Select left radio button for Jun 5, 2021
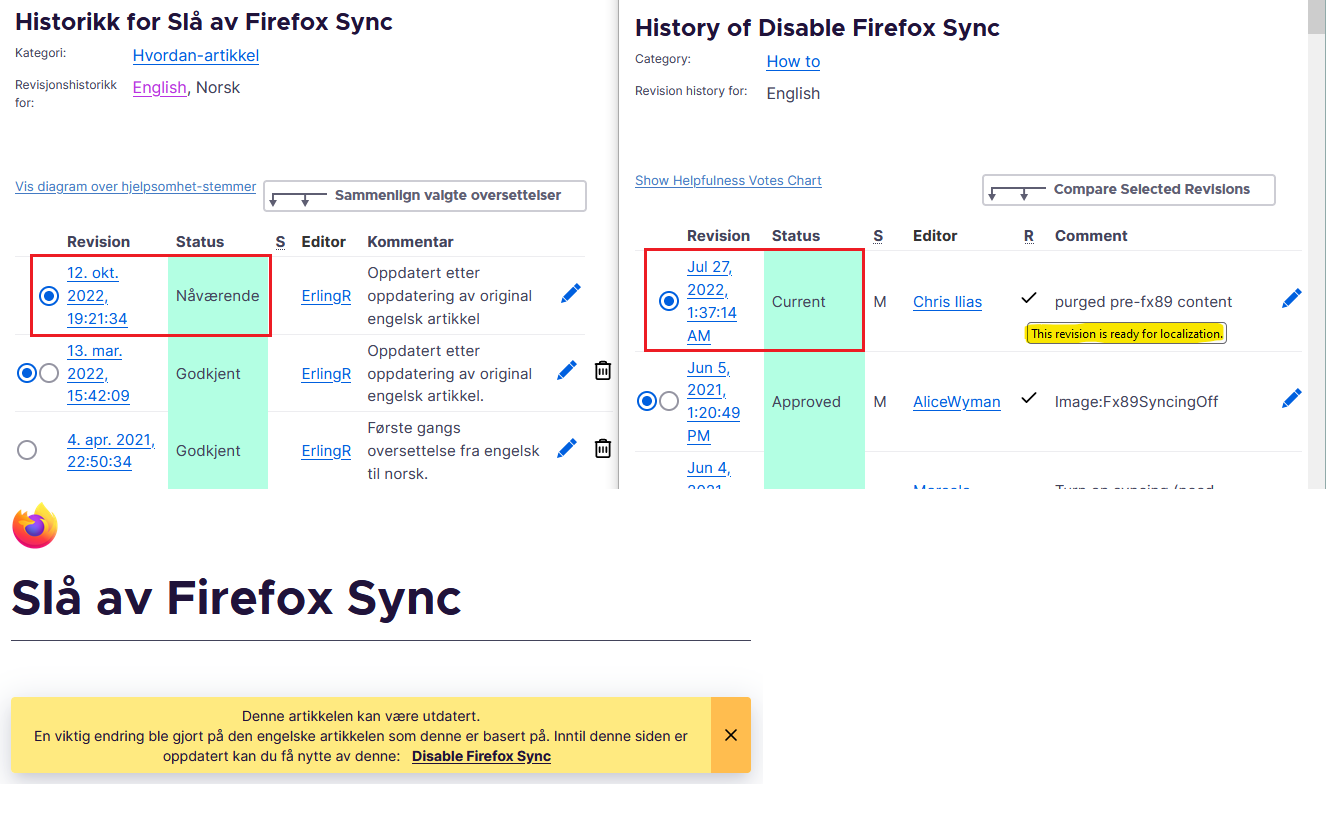This screenshot has height=821, width=1326. (647, 401)
